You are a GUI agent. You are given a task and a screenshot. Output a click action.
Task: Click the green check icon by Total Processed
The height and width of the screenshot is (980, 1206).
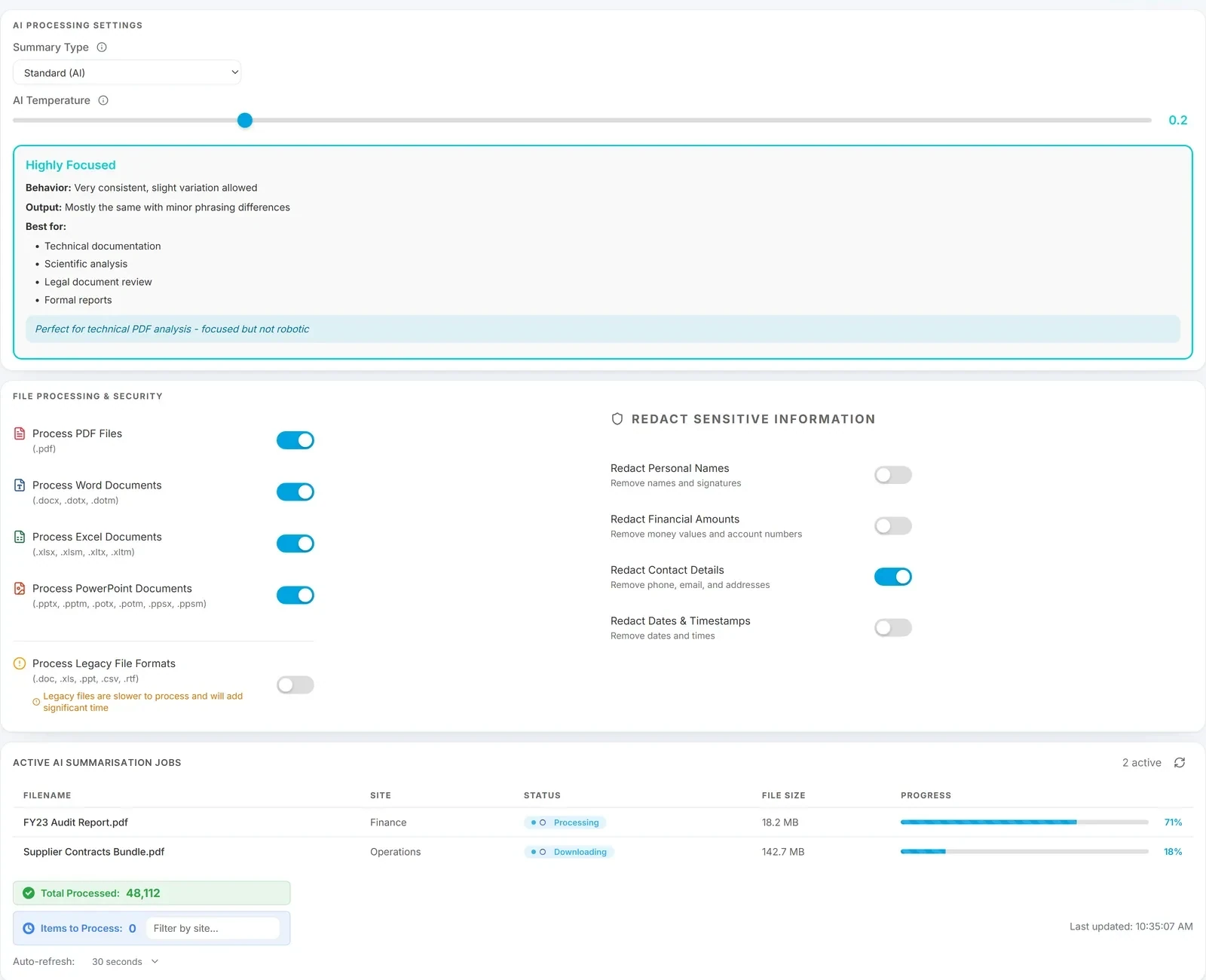click(x=29, y=893)
